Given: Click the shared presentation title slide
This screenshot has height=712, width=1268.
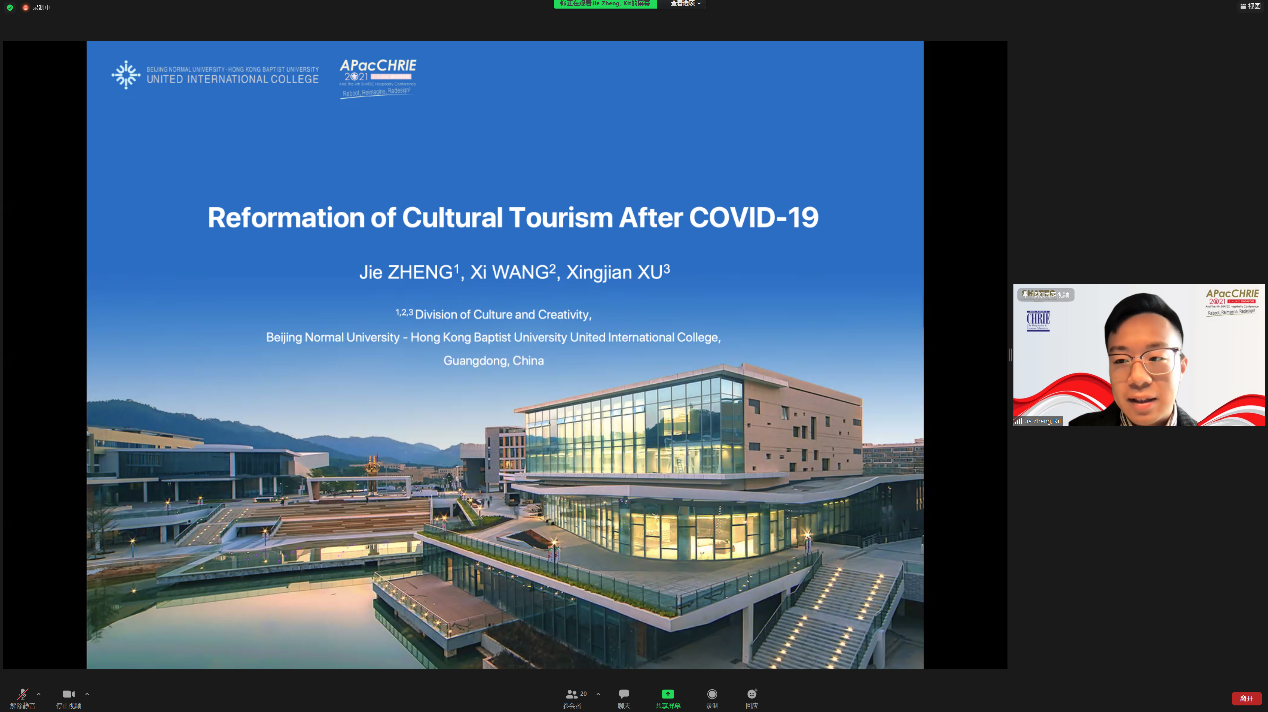Looking at the screenshot, I should (505, 354).
